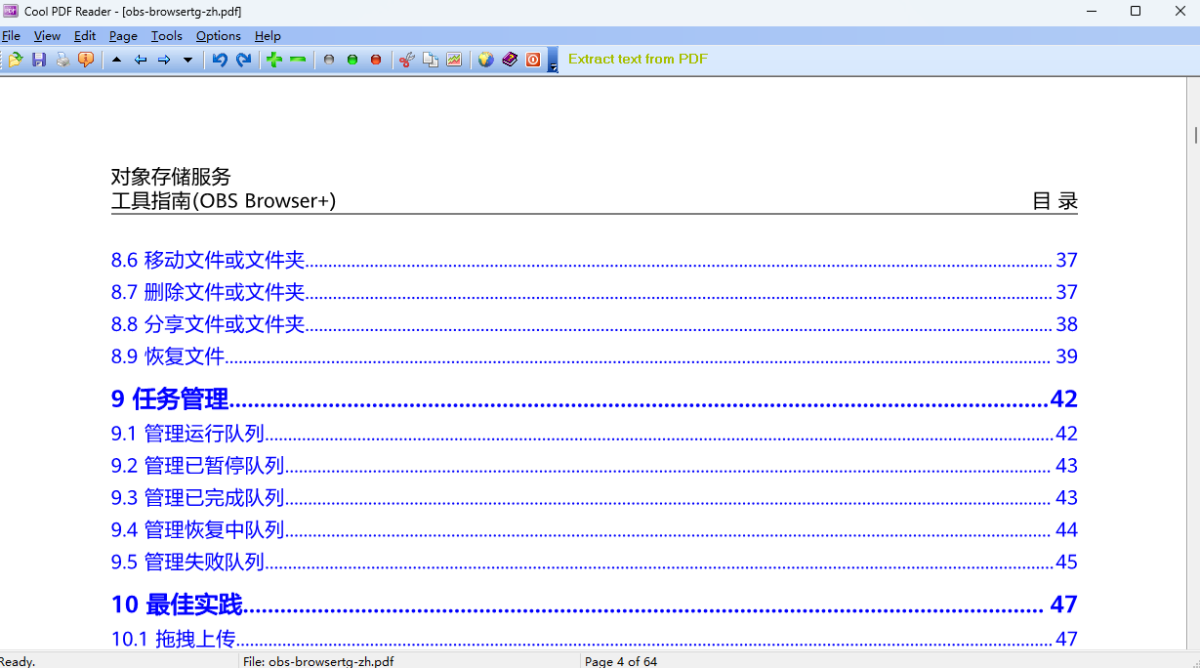Zoom out using the green minus icon

[x=296, y=59]
